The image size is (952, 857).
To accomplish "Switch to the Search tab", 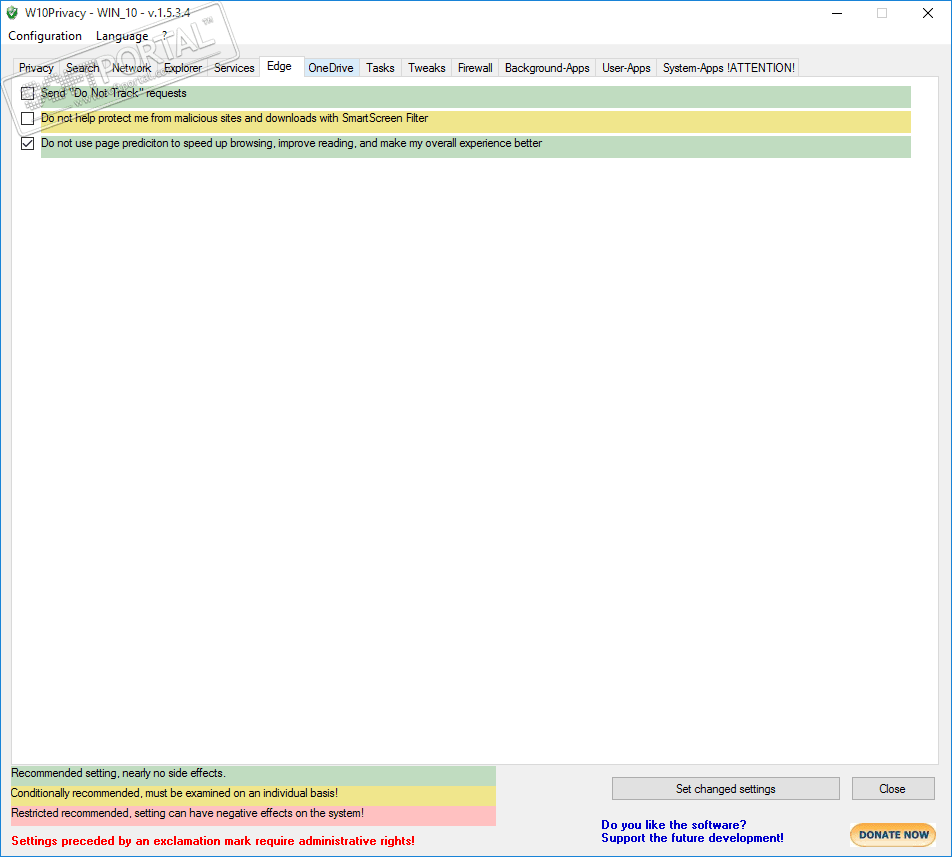I will point(83,68).
